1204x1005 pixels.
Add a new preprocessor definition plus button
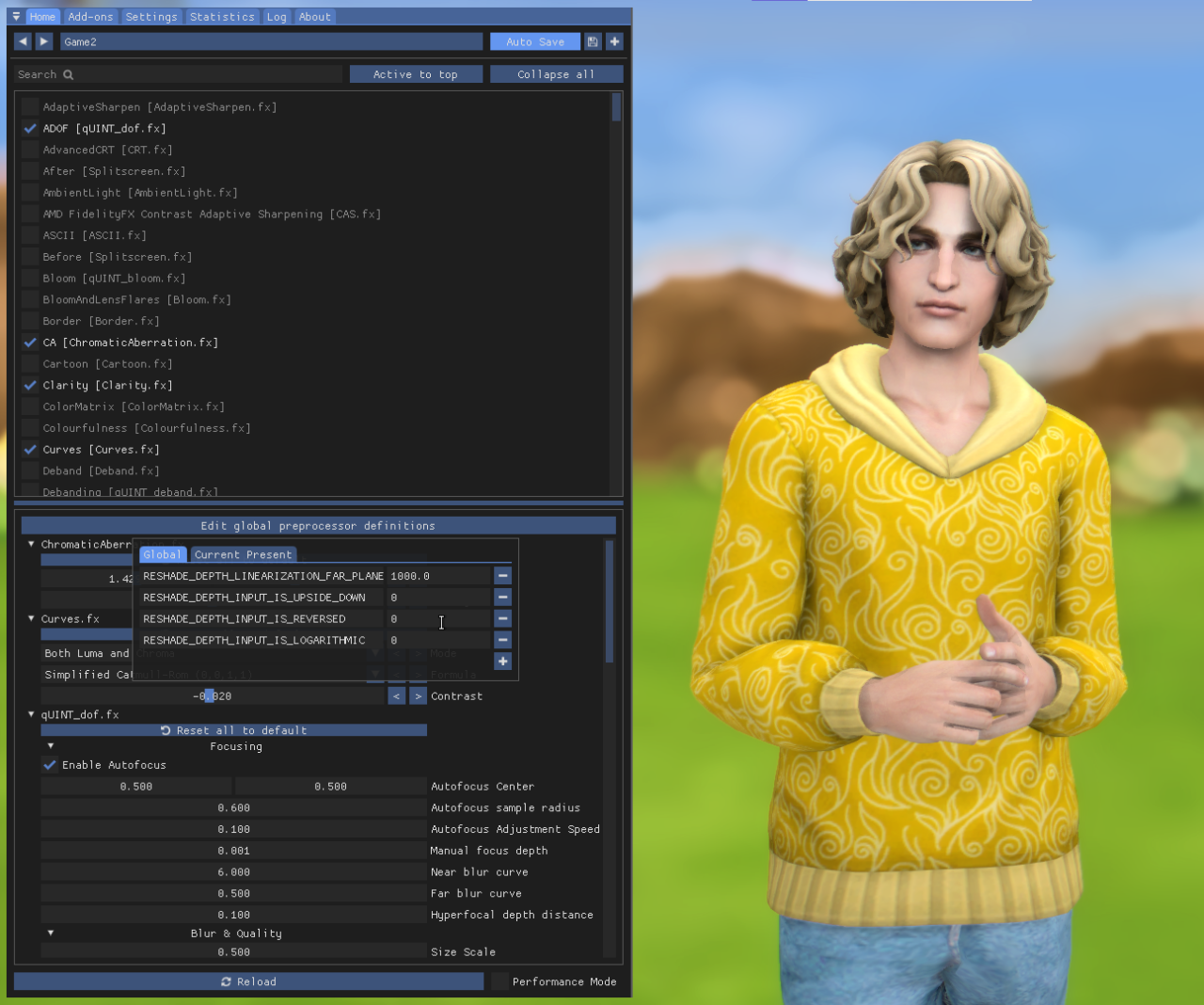point(503,662)
